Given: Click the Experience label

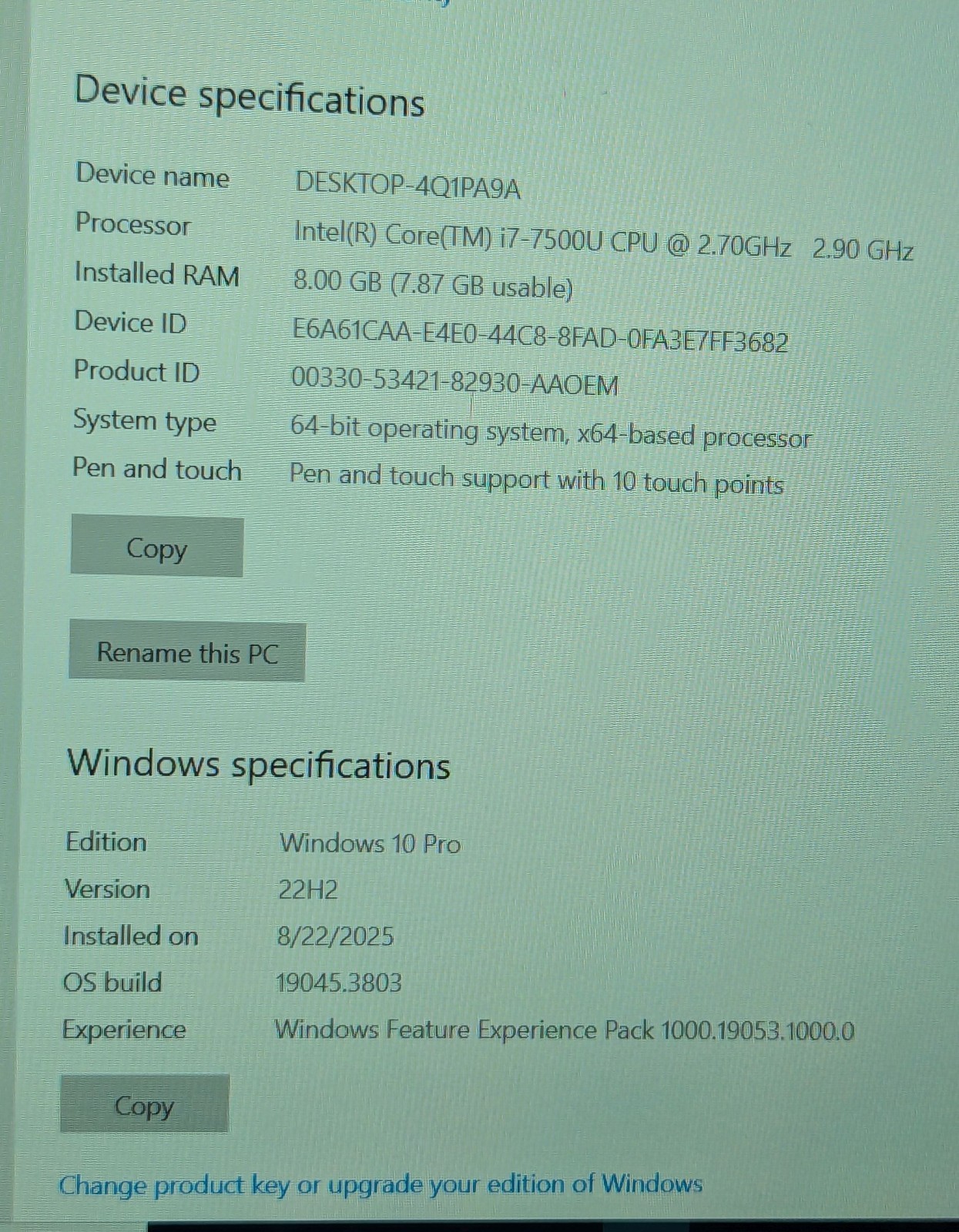Looking at the screenshot, I should (x=124, y=1030).
